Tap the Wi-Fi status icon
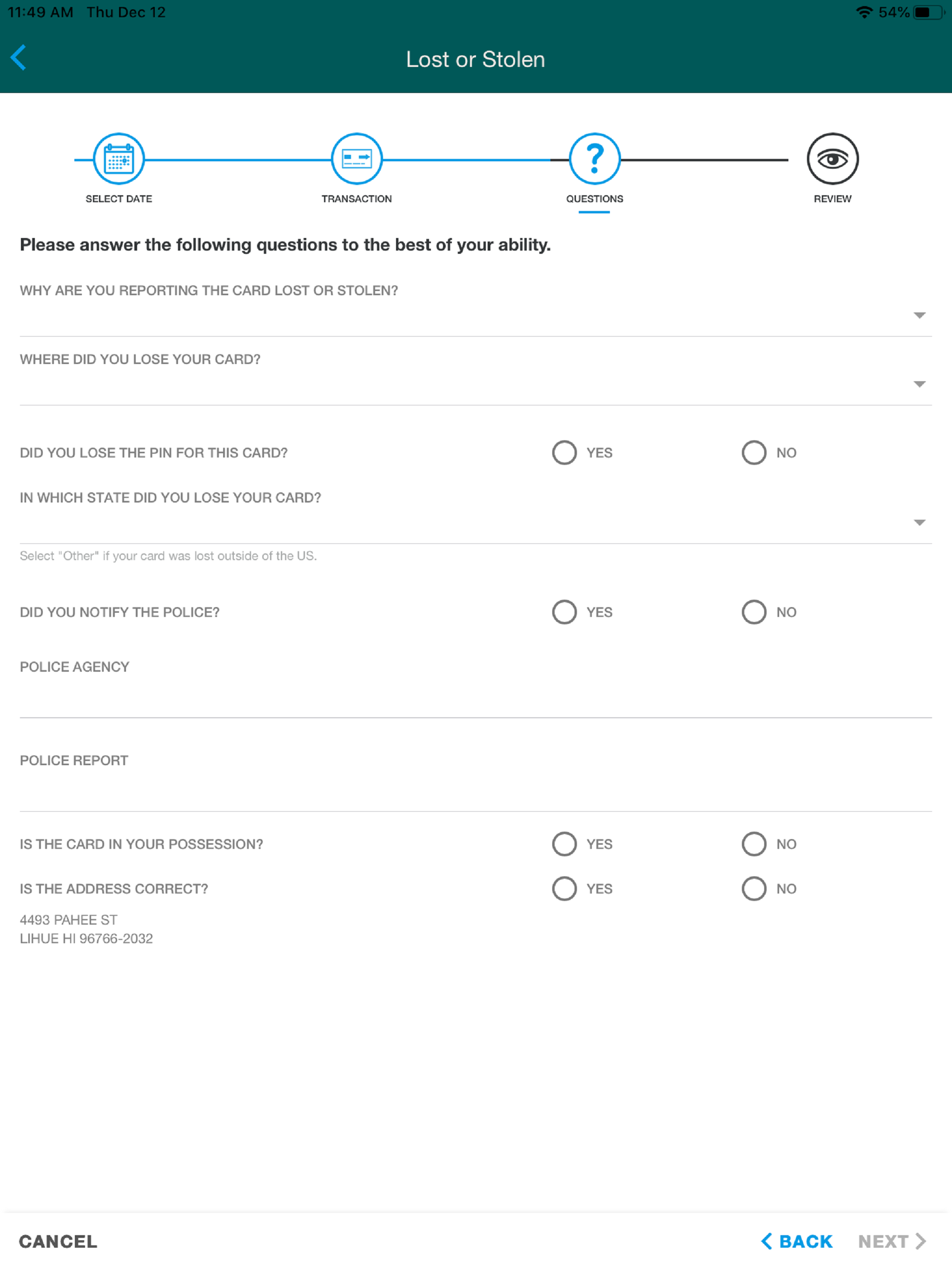Viewport: 952px width, 1270px height. click(x=864, y=12)
